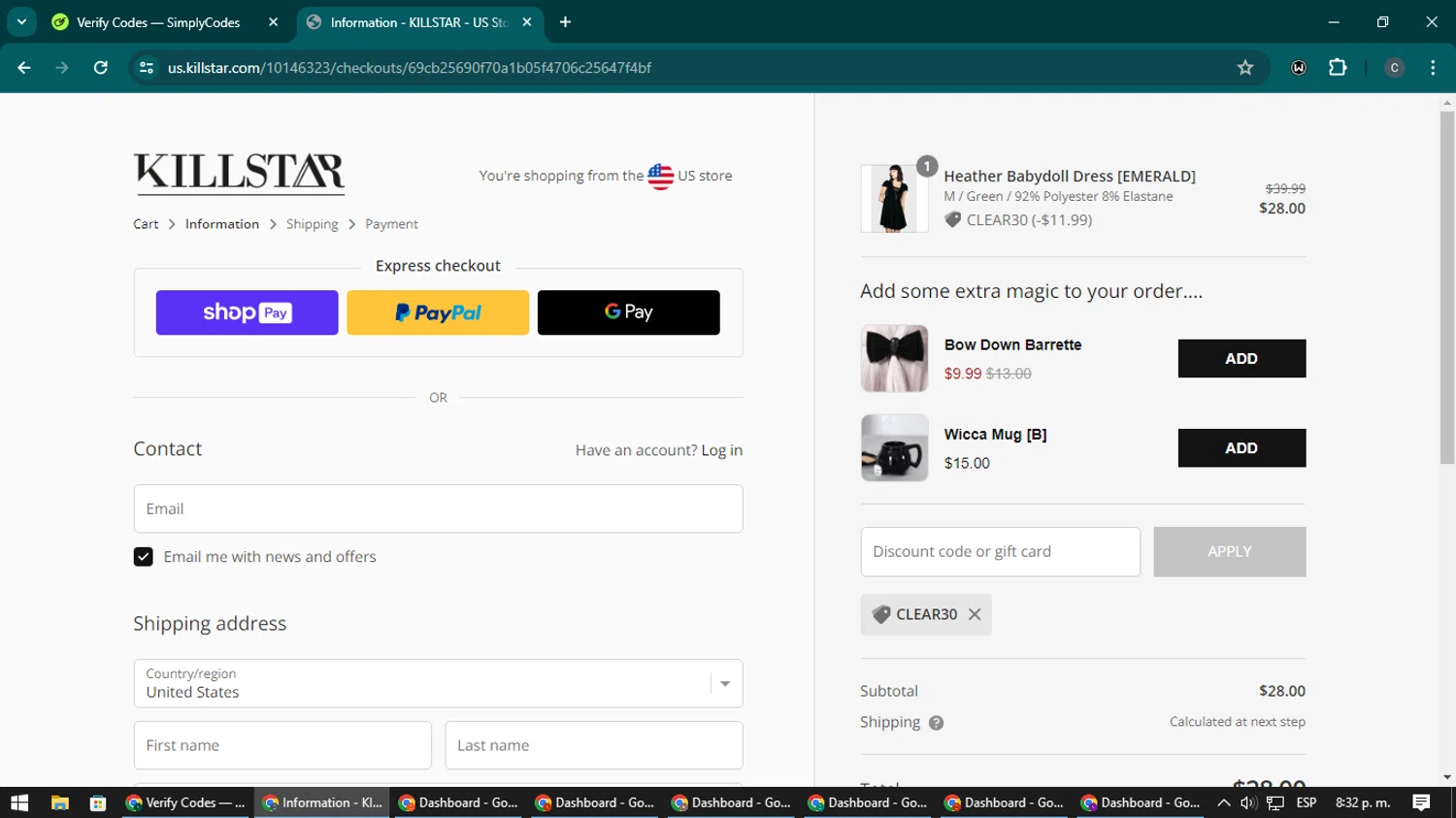
Task: Open the Chrome three-dot menu
Action: coord(1433,68)
